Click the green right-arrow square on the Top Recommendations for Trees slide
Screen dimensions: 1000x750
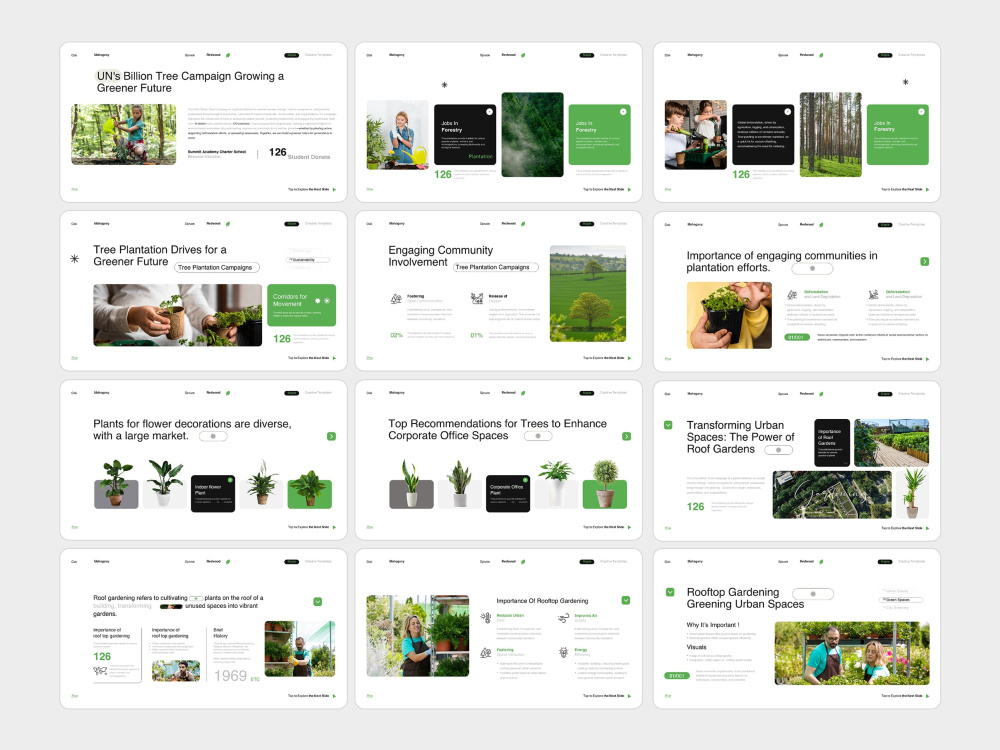(626, 436)
